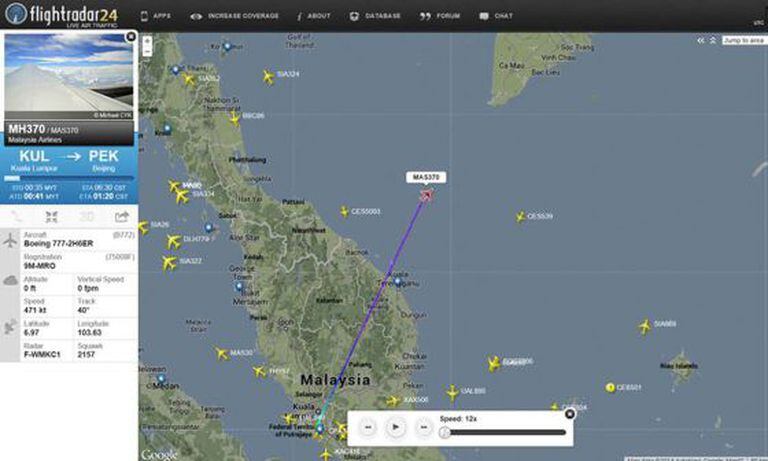Viewport: 768px width, 461px height.
Task: Click the playback step-back button
Action: 368,427
